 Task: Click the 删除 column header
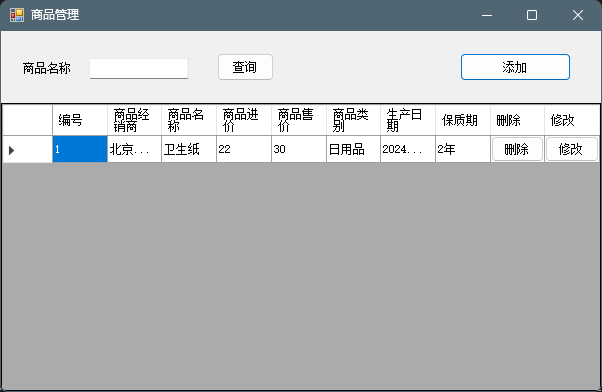coord(517,120)
